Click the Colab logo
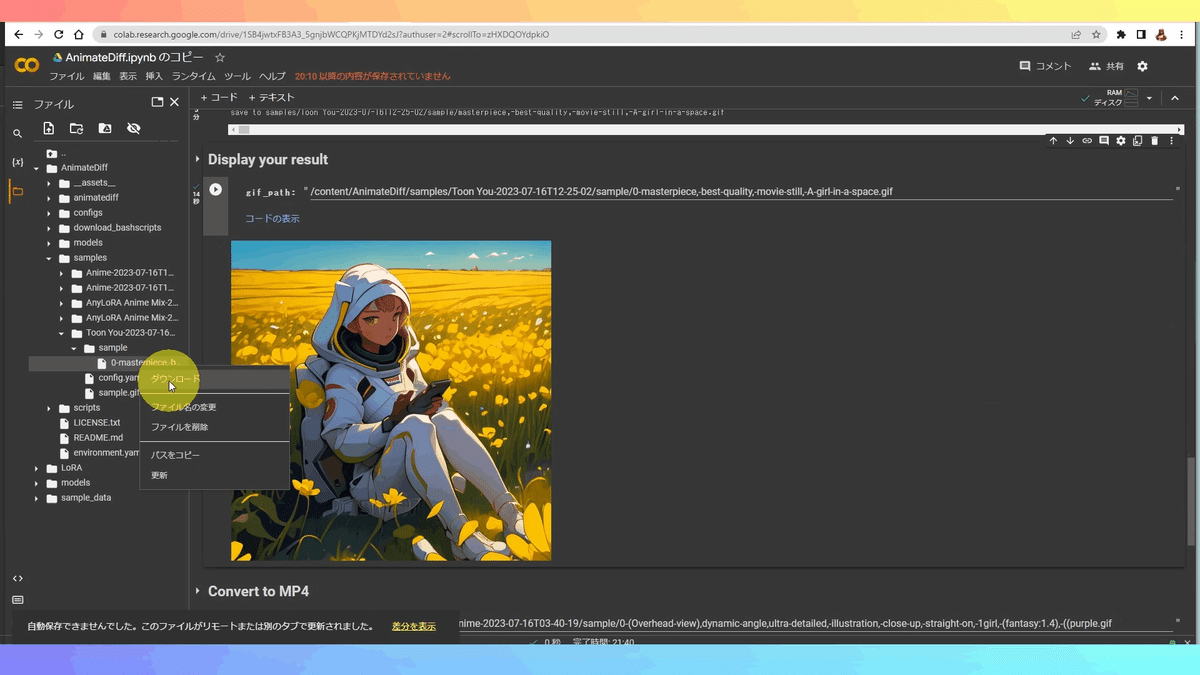 [27, 65]
